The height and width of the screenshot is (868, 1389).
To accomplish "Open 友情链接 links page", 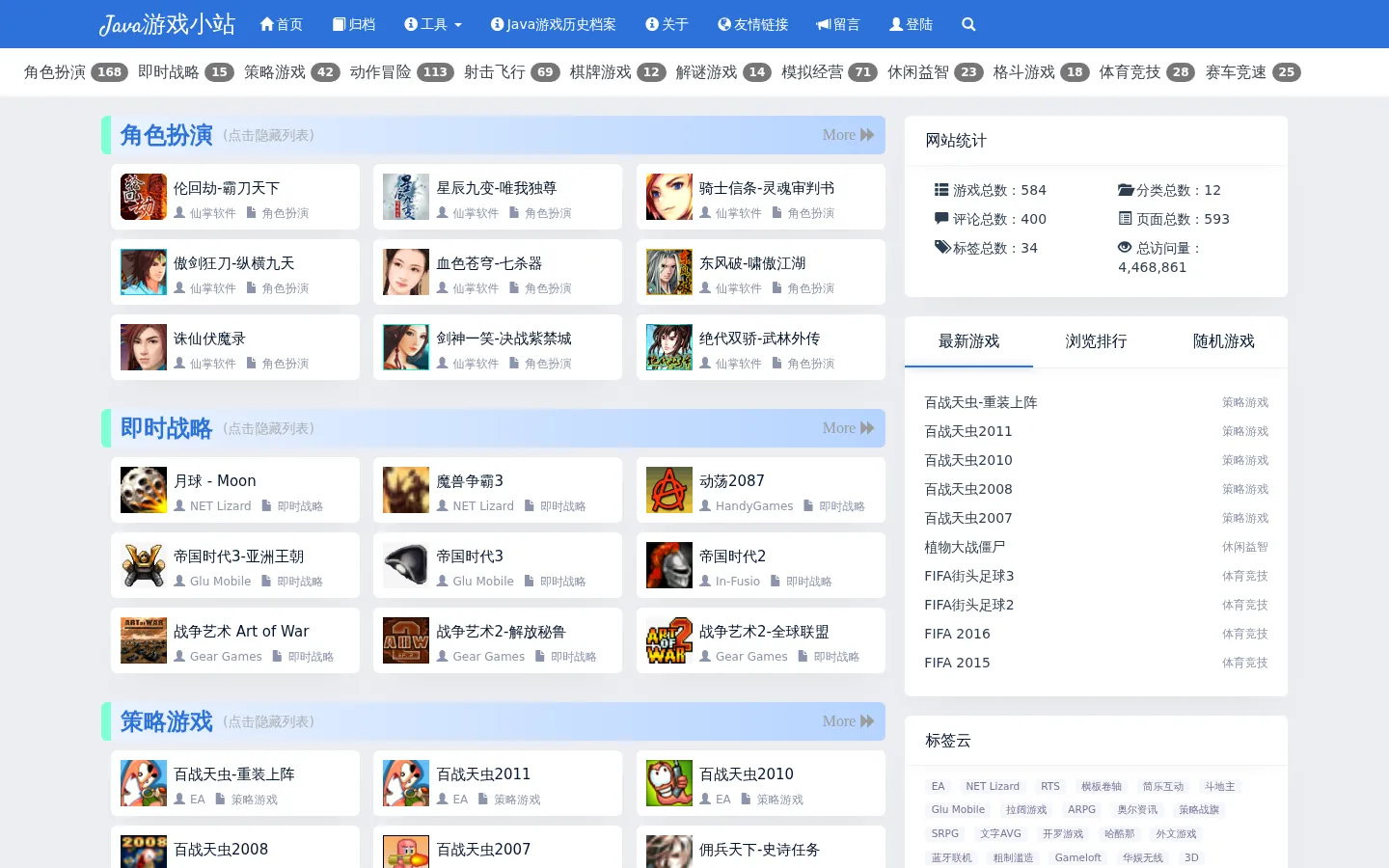I will (753, 24).
